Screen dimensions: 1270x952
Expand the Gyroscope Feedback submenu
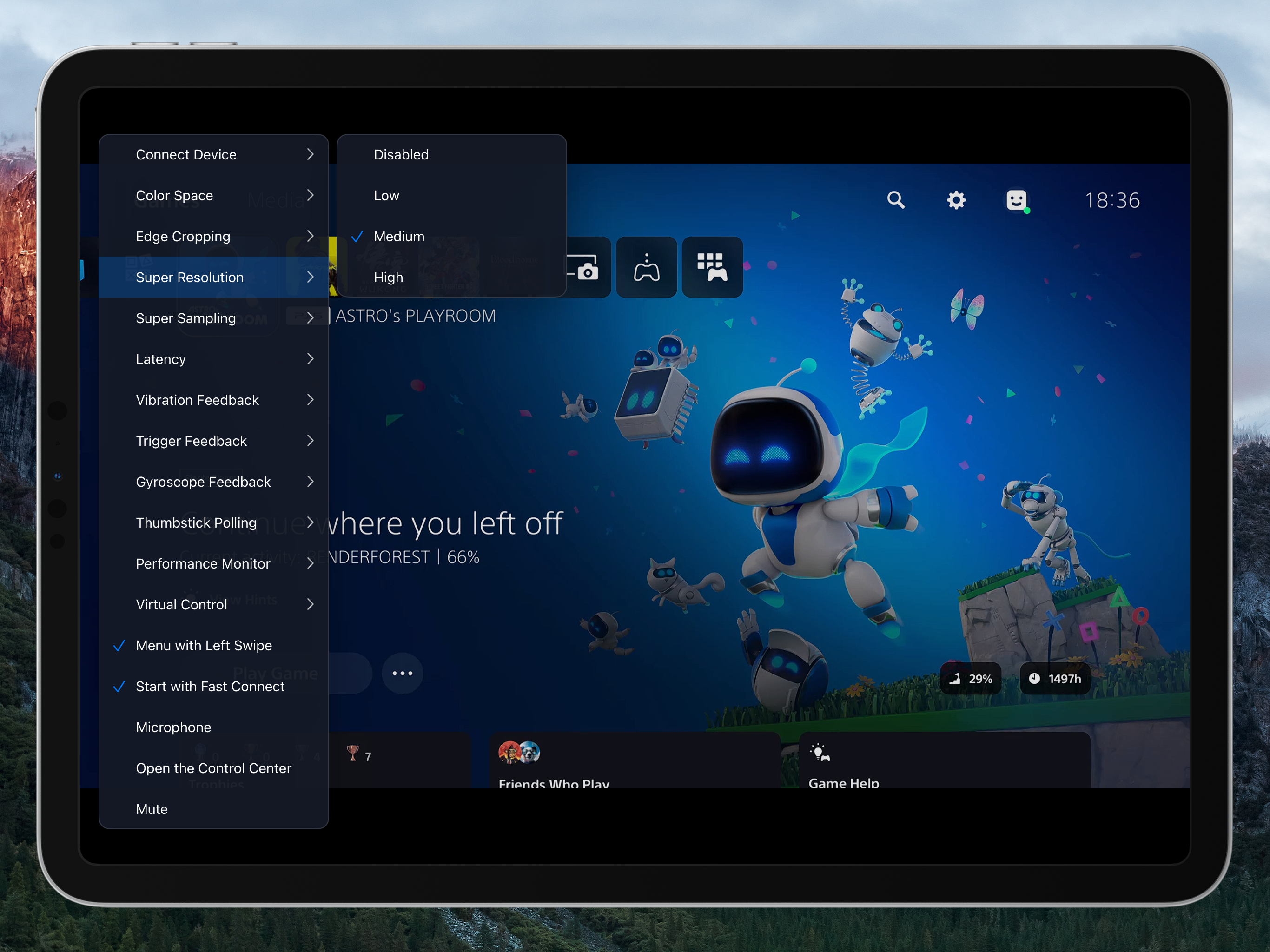[x=213, y=481]
